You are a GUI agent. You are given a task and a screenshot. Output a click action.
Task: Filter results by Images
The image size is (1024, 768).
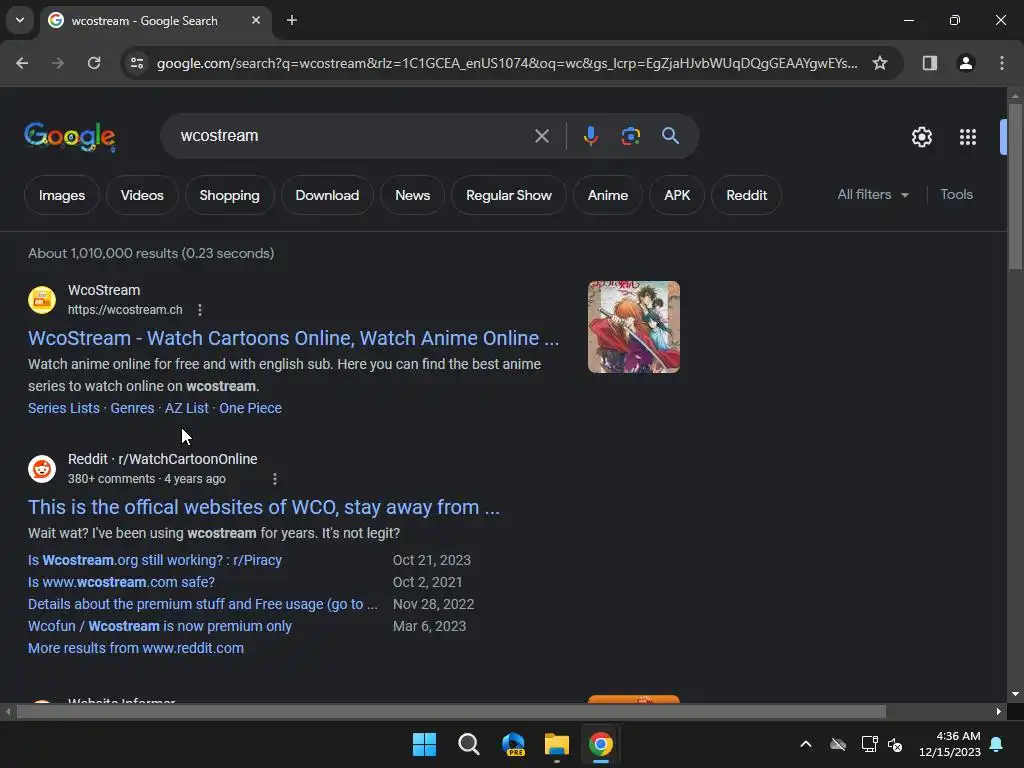point(62,195)
